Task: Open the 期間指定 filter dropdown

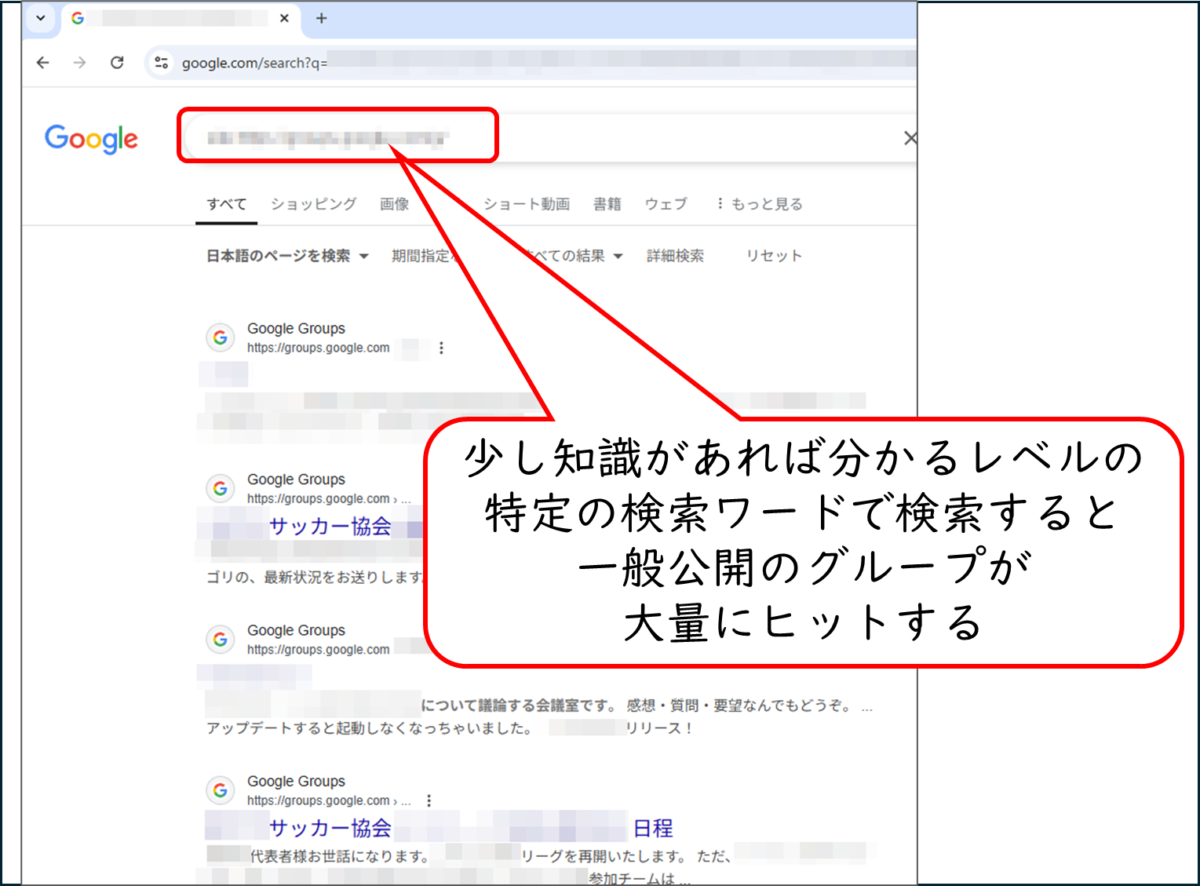Action: coord(425,256)
